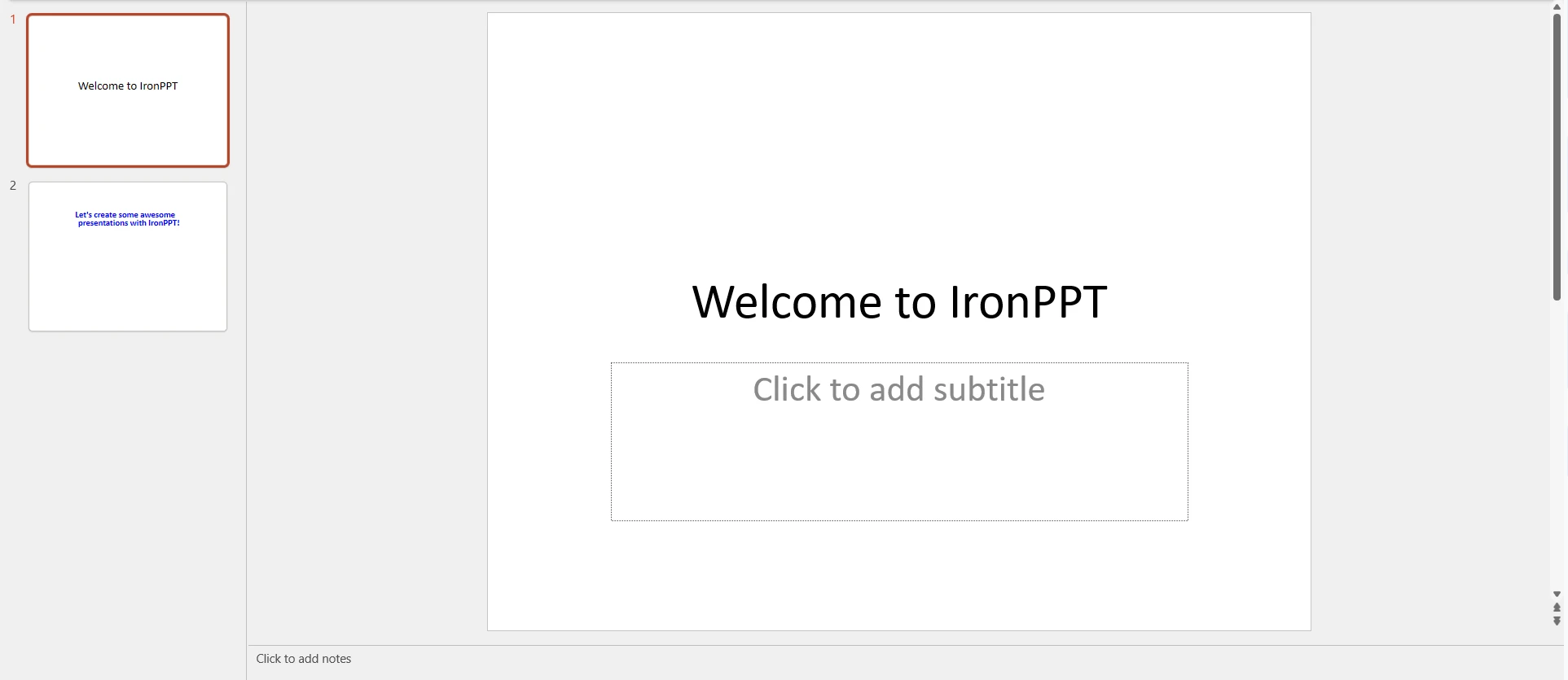Select the 'Welcome to IronPPT' slide thumbnail
1568x680 pixels.
tap(128, 90)
